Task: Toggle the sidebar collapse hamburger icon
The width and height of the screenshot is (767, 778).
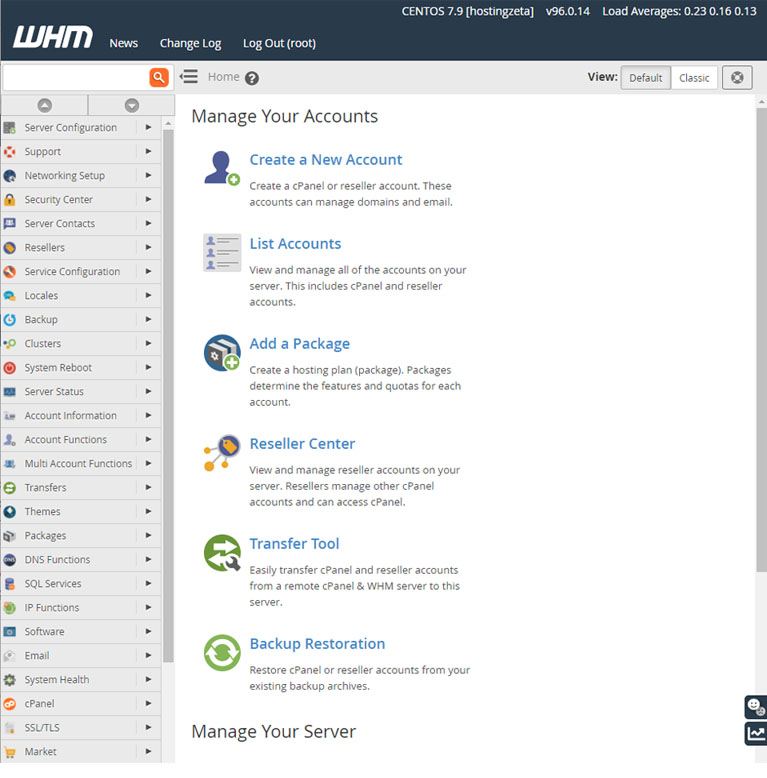Action: (188, 77)
